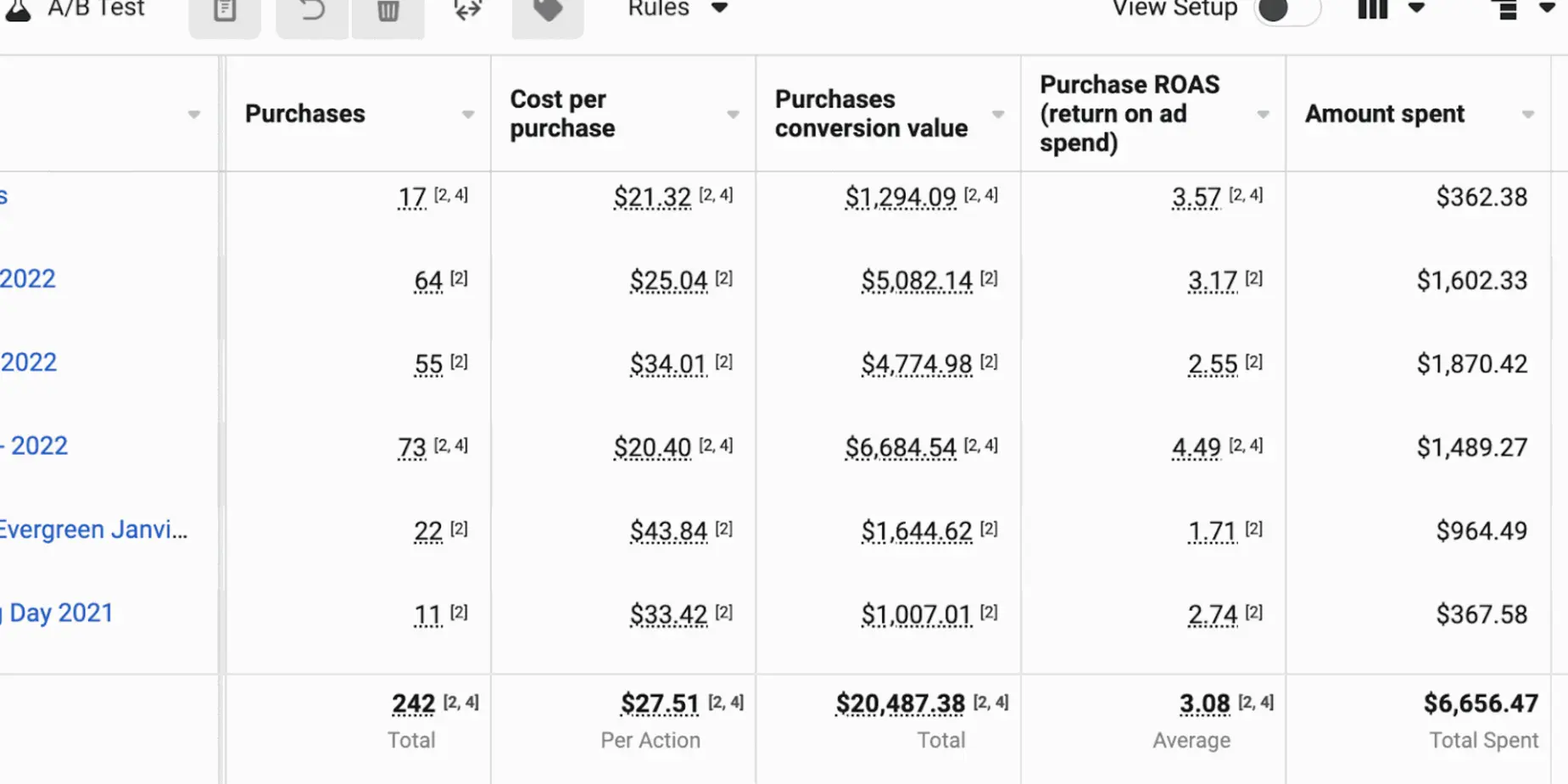Expand the Purchases column options arrow

click(x=468, y=115)
